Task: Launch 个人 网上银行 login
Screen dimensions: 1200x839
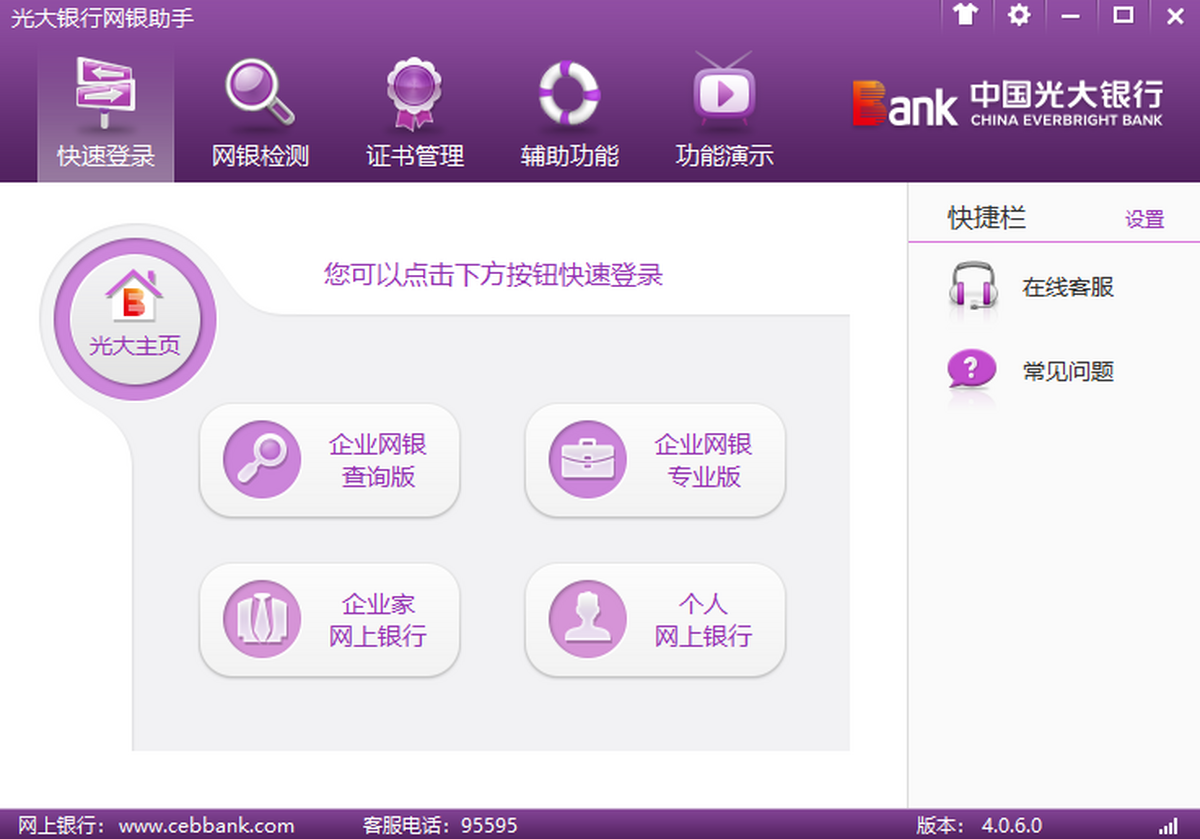Action: pos(655,620)
